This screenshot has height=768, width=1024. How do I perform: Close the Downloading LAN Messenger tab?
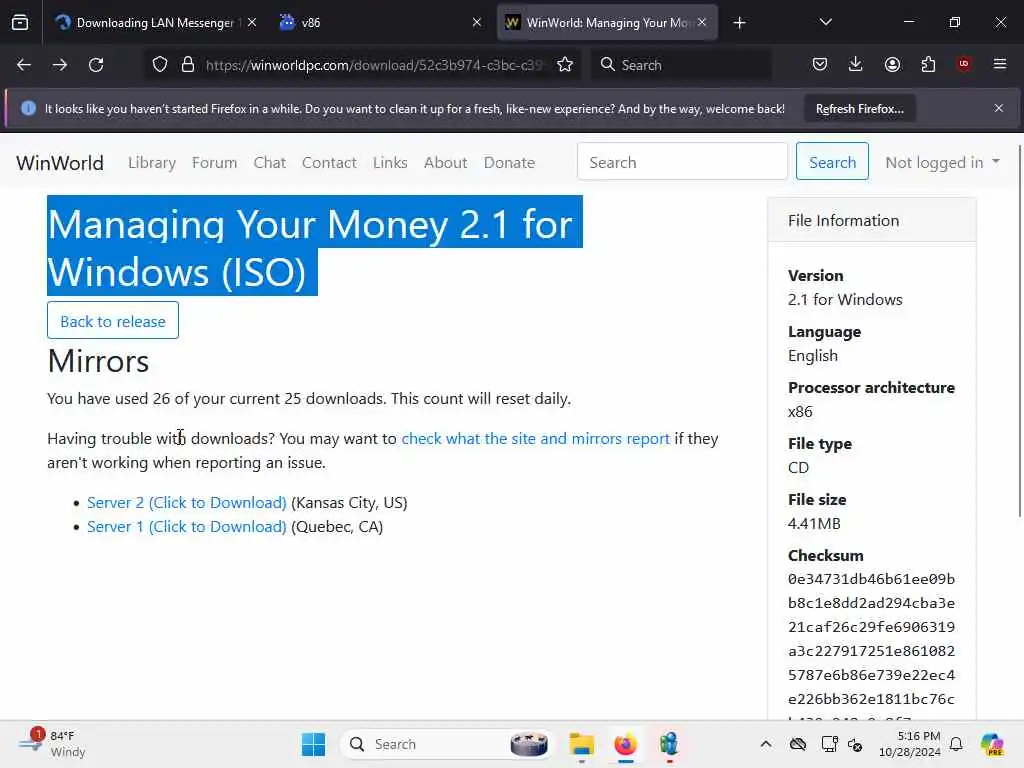point(252,22)
